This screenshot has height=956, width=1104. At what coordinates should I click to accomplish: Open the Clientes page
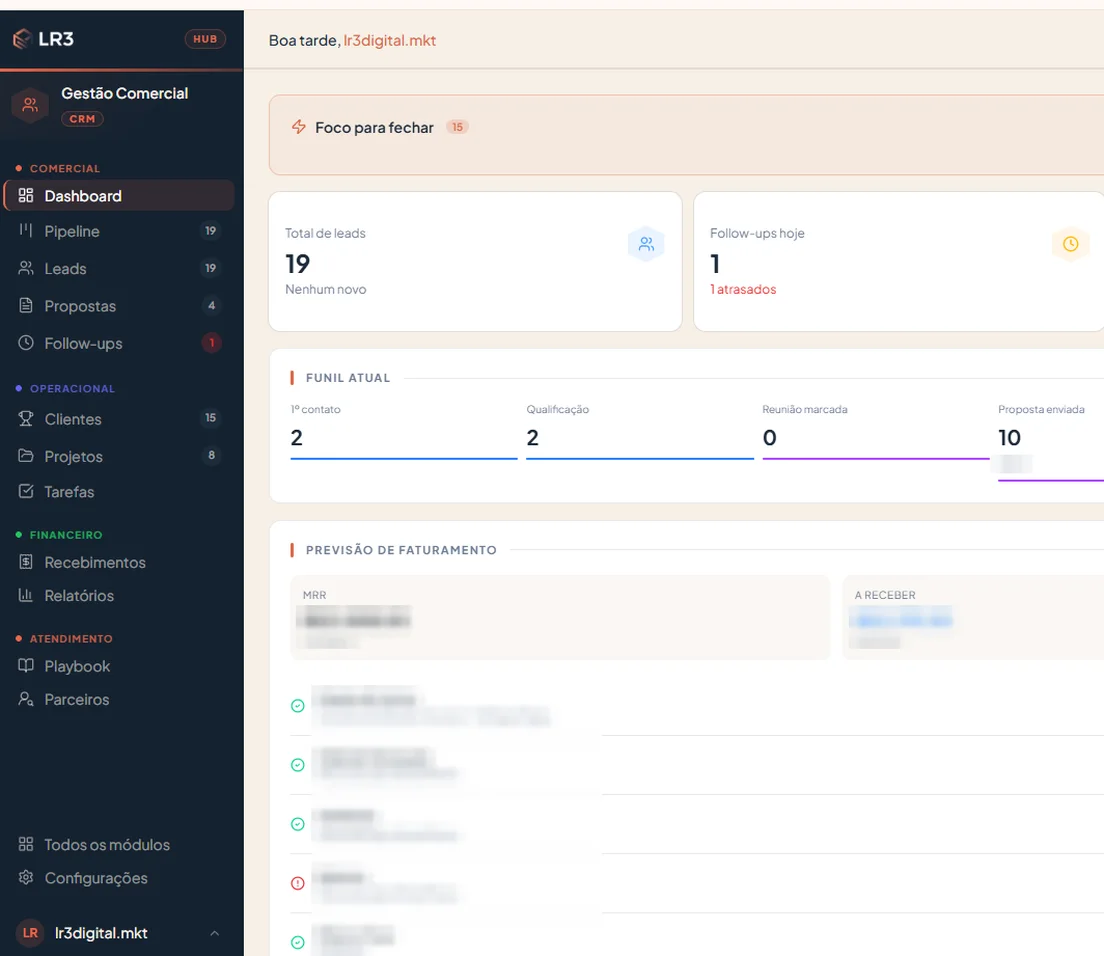point(119,419)
